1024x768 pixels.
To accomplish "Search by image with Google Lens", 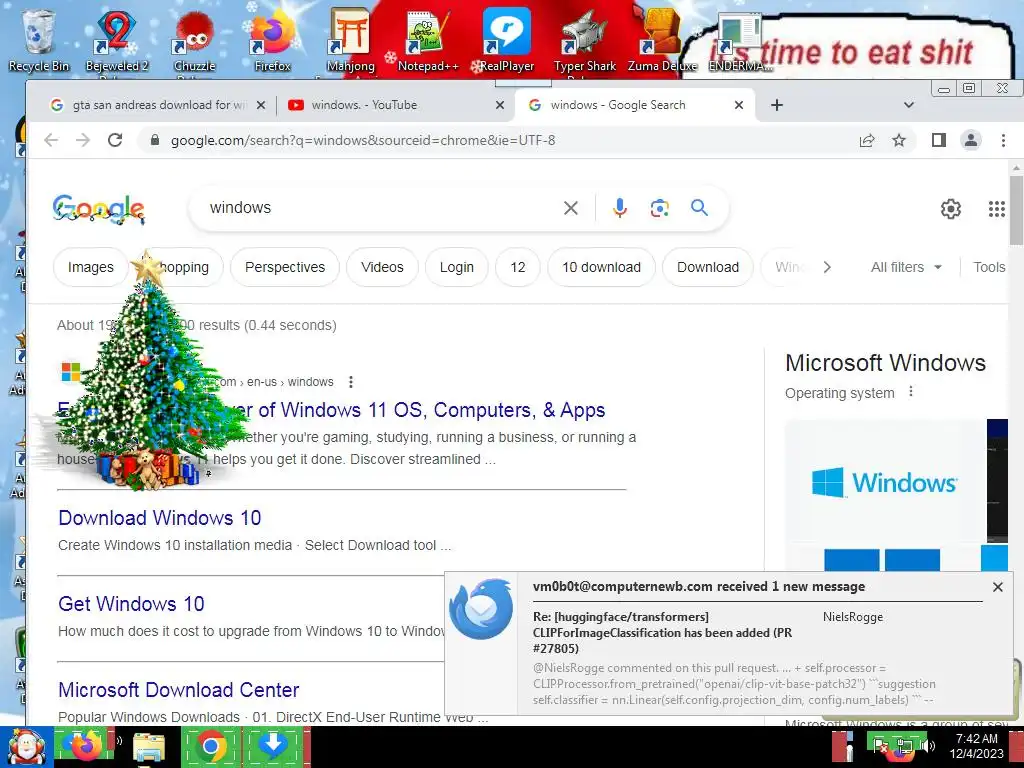I will (660, 208).
